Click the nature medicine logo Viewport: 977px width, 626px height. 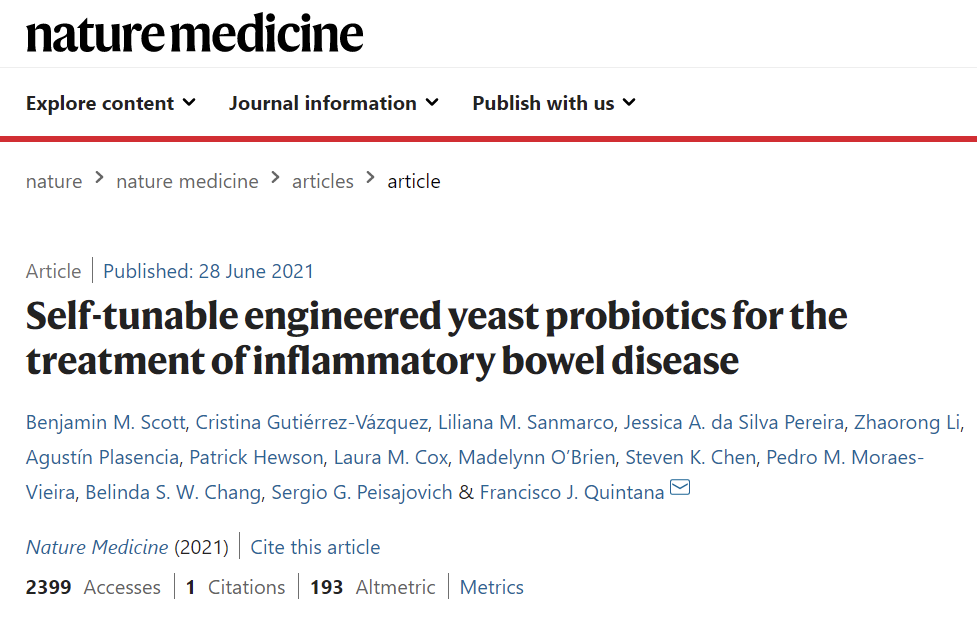click(x=194, y=34)
